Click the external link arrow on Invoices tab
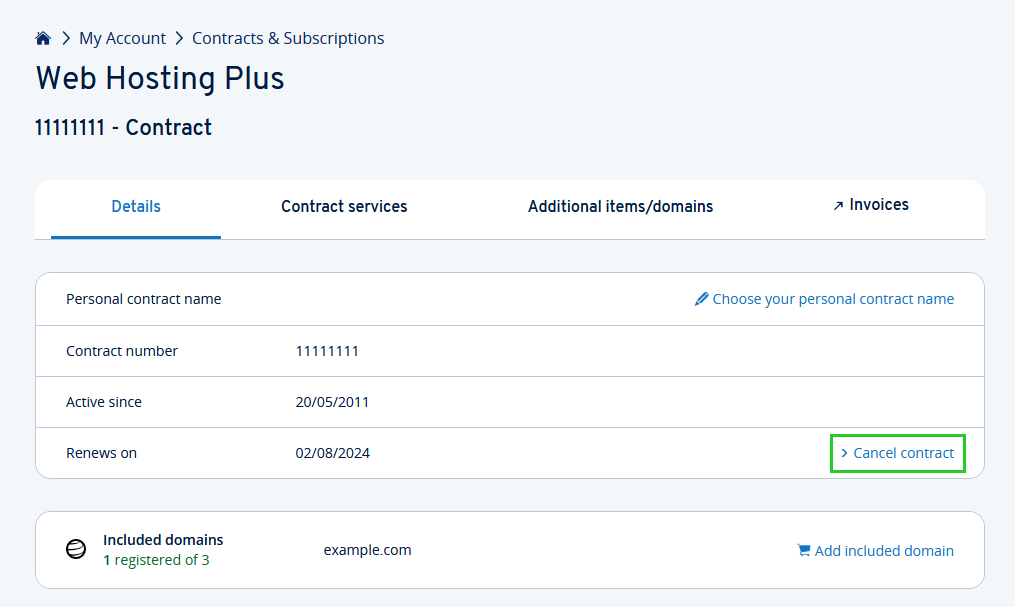The width and height of the screenshot is (1015, 607). [839, 204]
